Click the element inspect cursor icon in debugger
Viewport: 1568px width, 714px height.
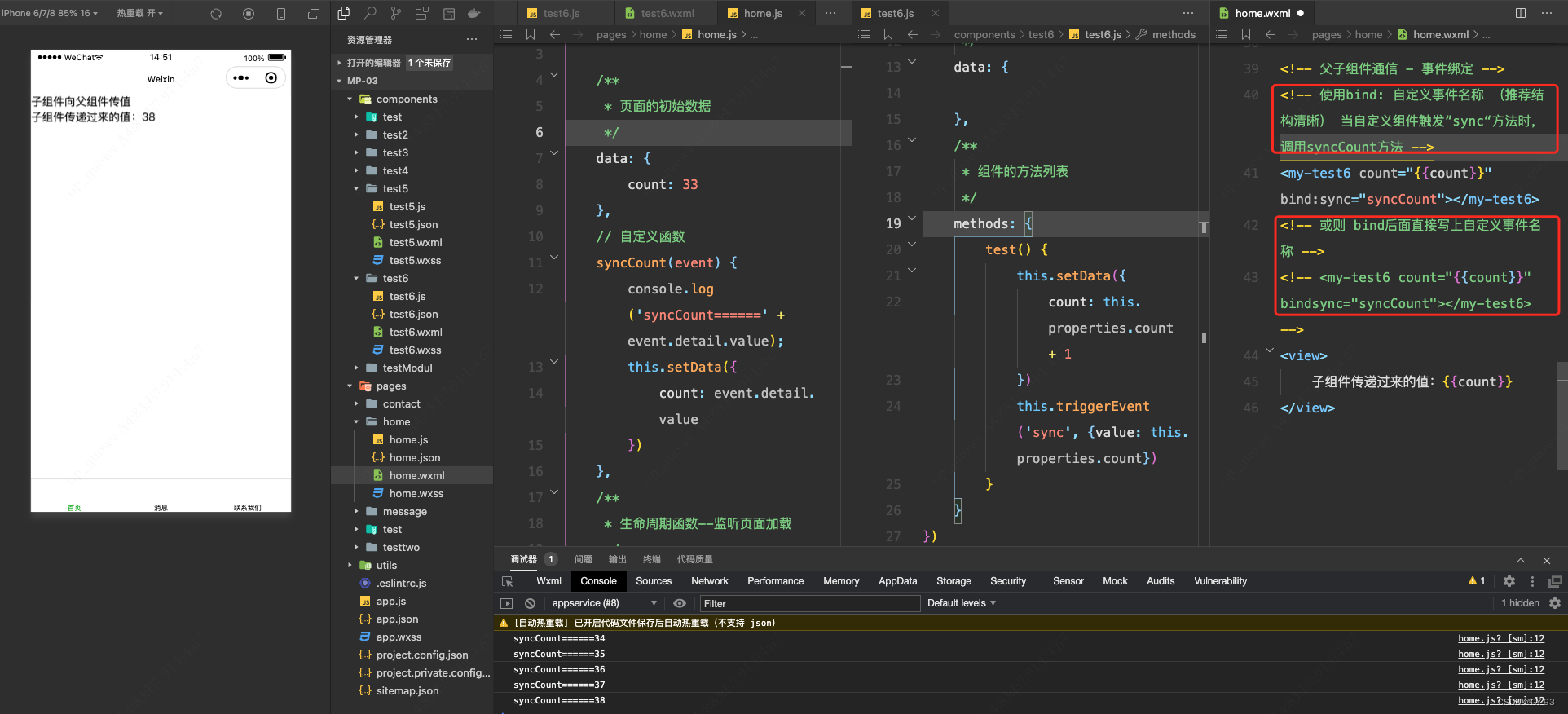[507, 581]
